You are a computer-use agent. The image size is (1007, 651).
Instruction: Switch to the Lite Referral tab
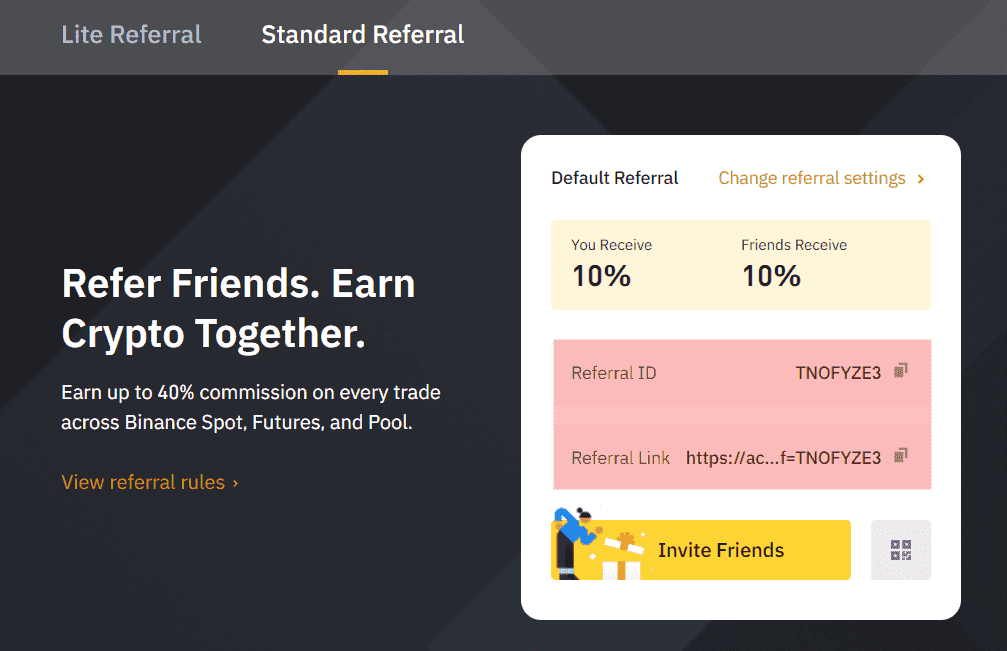click(132, 35)
